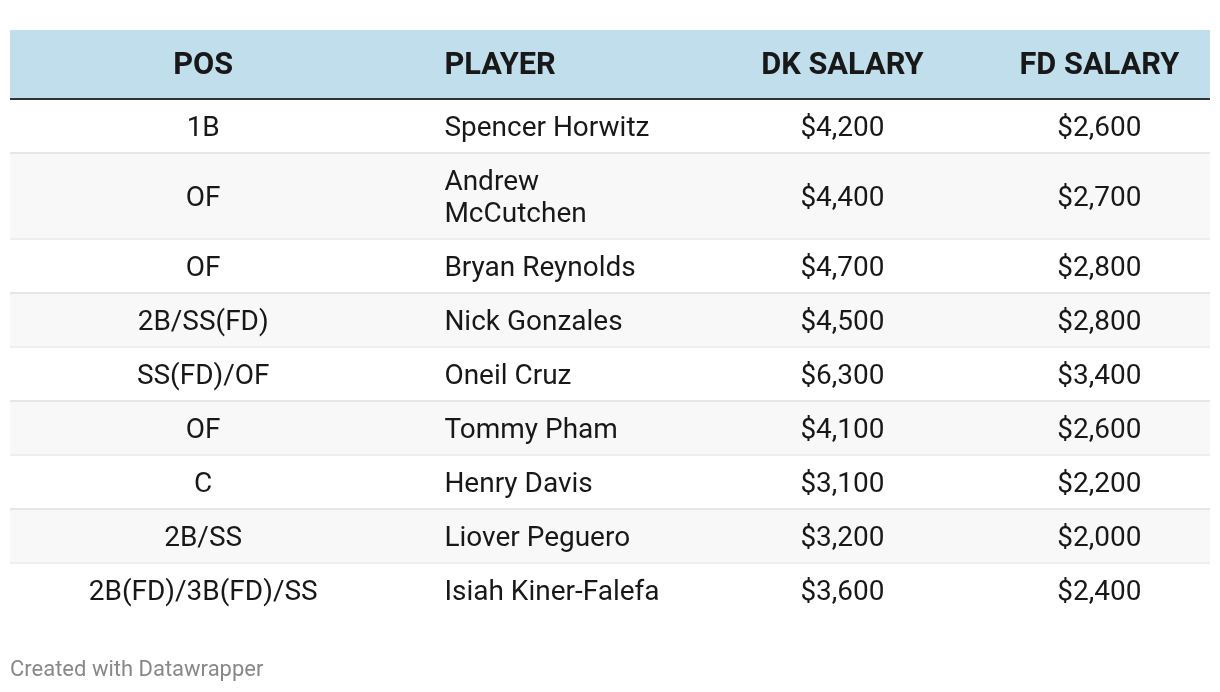Viewport: 1220px width, 692px height.
Task: Click the PLAYER column header
Action: (500, 64)
